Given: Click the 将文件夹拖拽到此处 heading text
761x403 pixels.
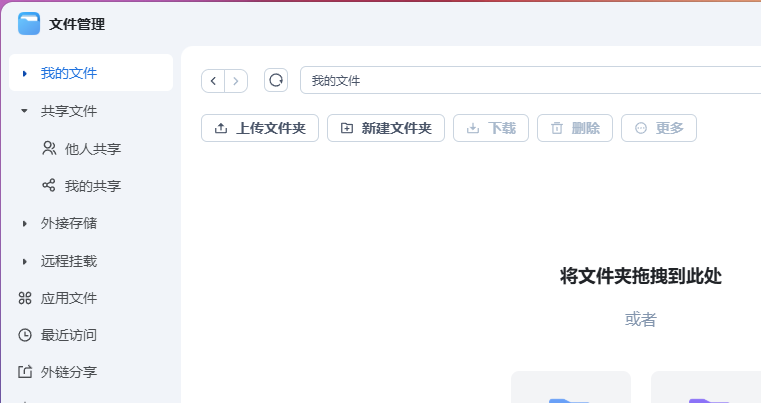Looking at the screenshot, I should [641, 276].
